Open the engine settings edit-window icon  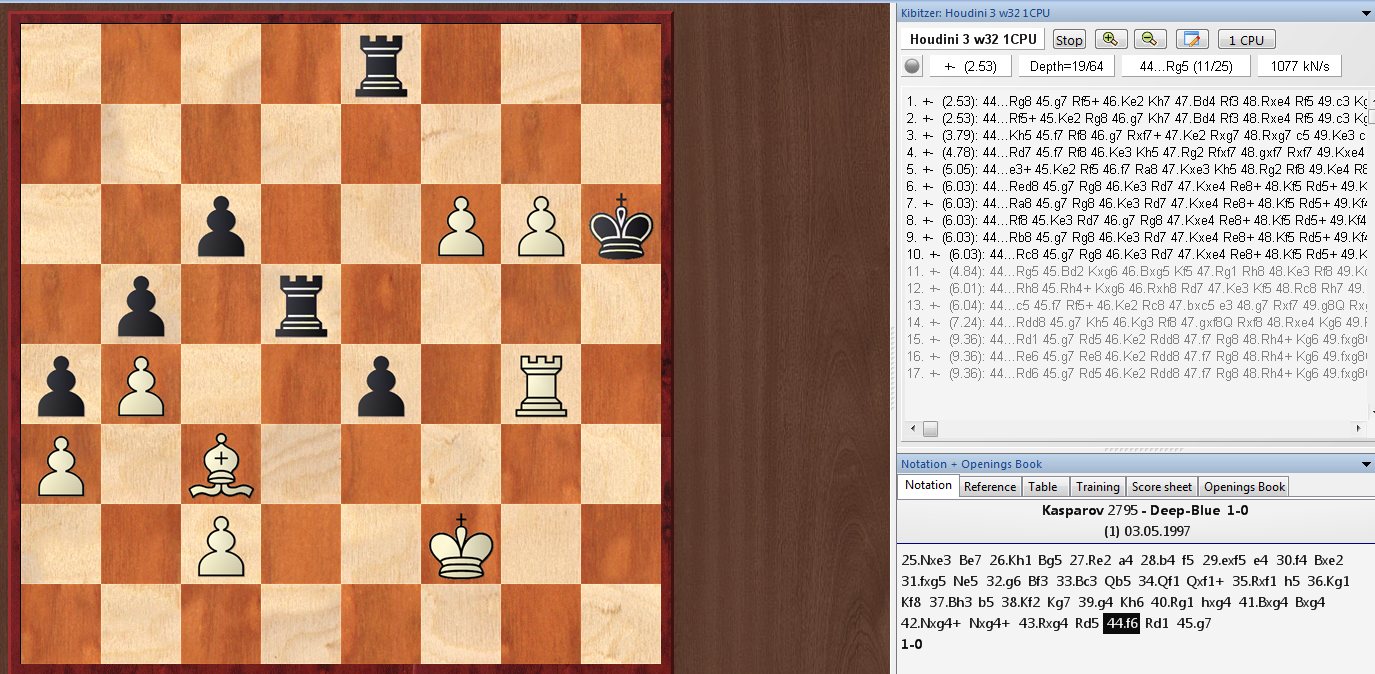[x=1192, y=40]
